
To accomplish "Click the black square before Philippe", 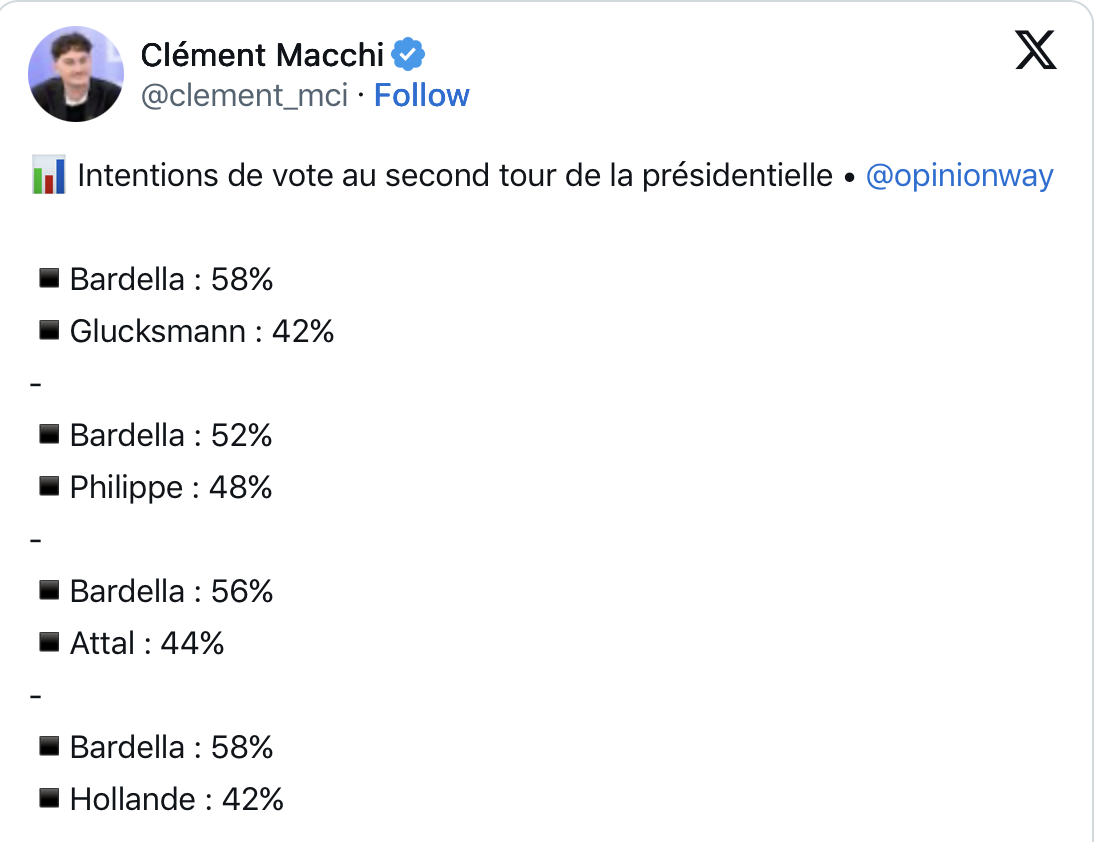I will tap(49, 487).
